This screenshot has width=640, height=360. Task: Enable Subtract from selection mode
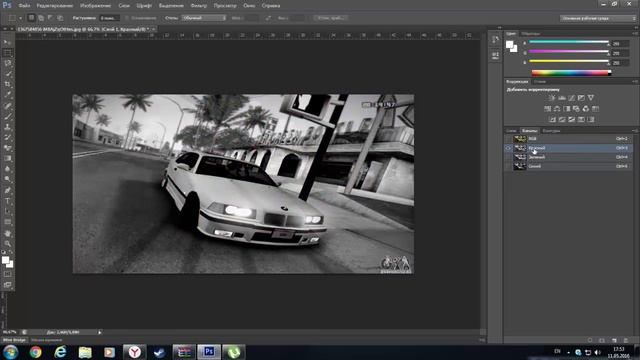pos(50,18)
